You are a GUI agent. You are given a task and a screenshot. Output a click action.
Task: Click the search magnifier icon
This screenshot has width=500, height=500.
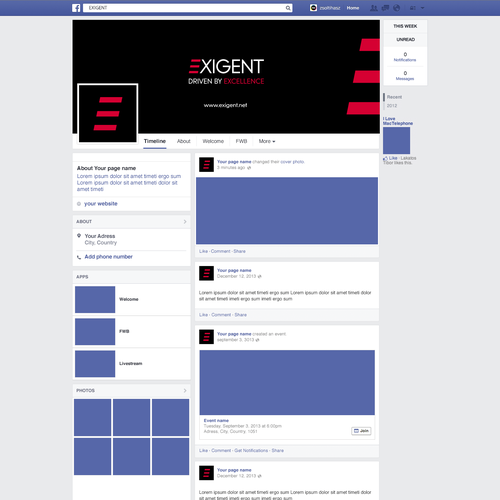point(288,8)
